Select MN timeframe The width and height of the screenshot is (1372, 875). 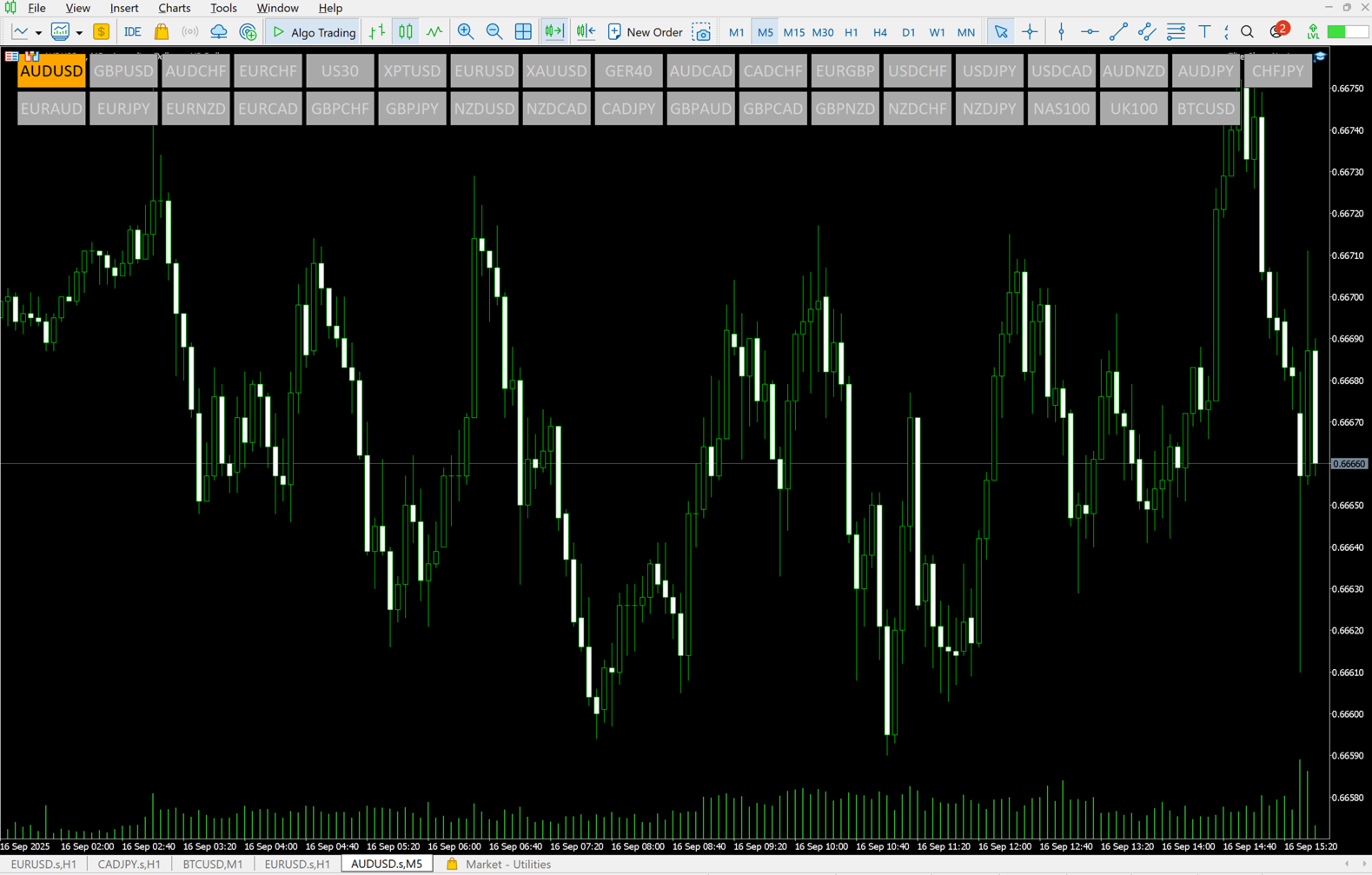pyautogui.click(x=966, y=32)
